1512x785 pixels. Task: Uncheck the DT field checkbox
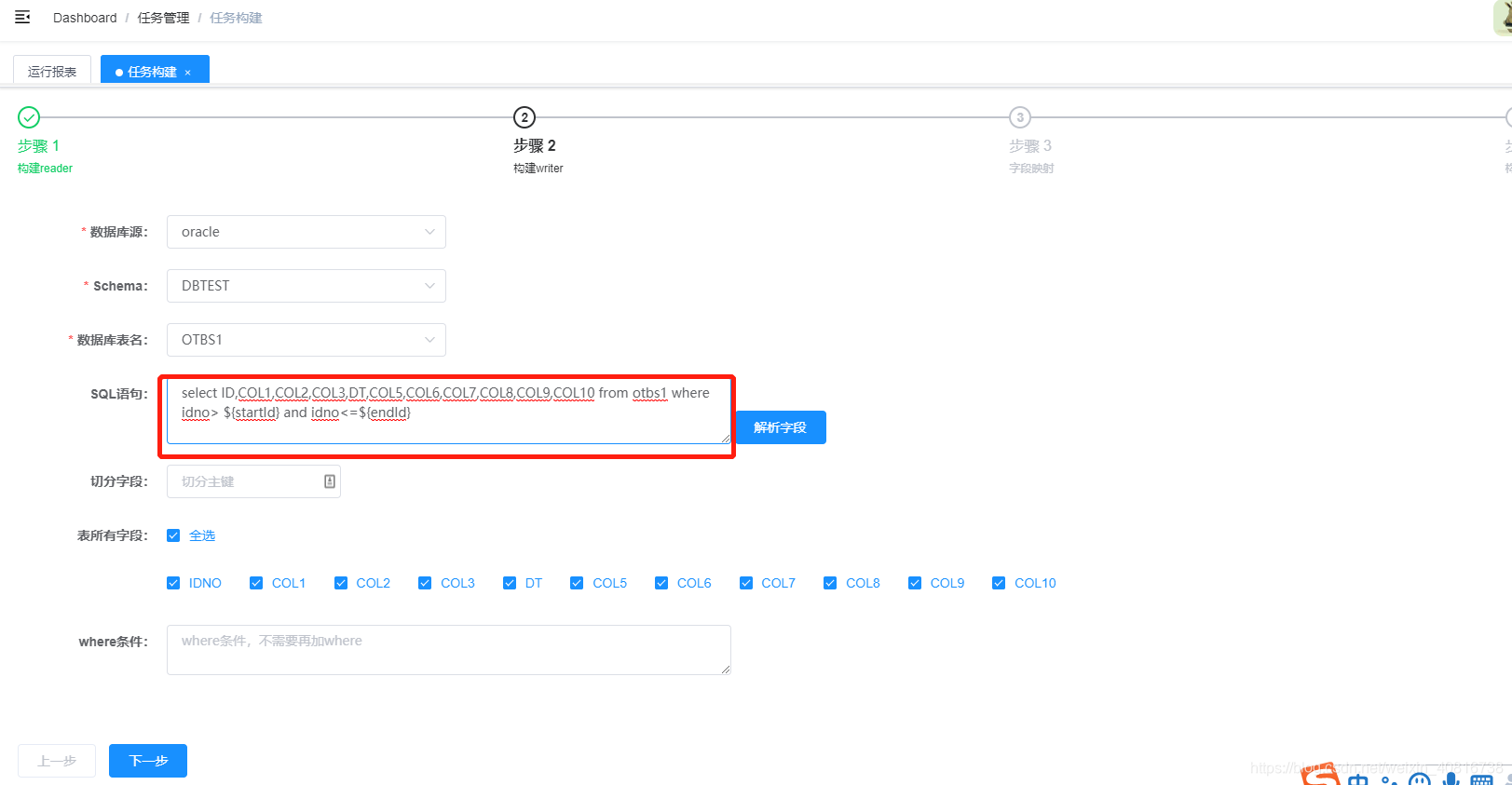tap(510, 583)
